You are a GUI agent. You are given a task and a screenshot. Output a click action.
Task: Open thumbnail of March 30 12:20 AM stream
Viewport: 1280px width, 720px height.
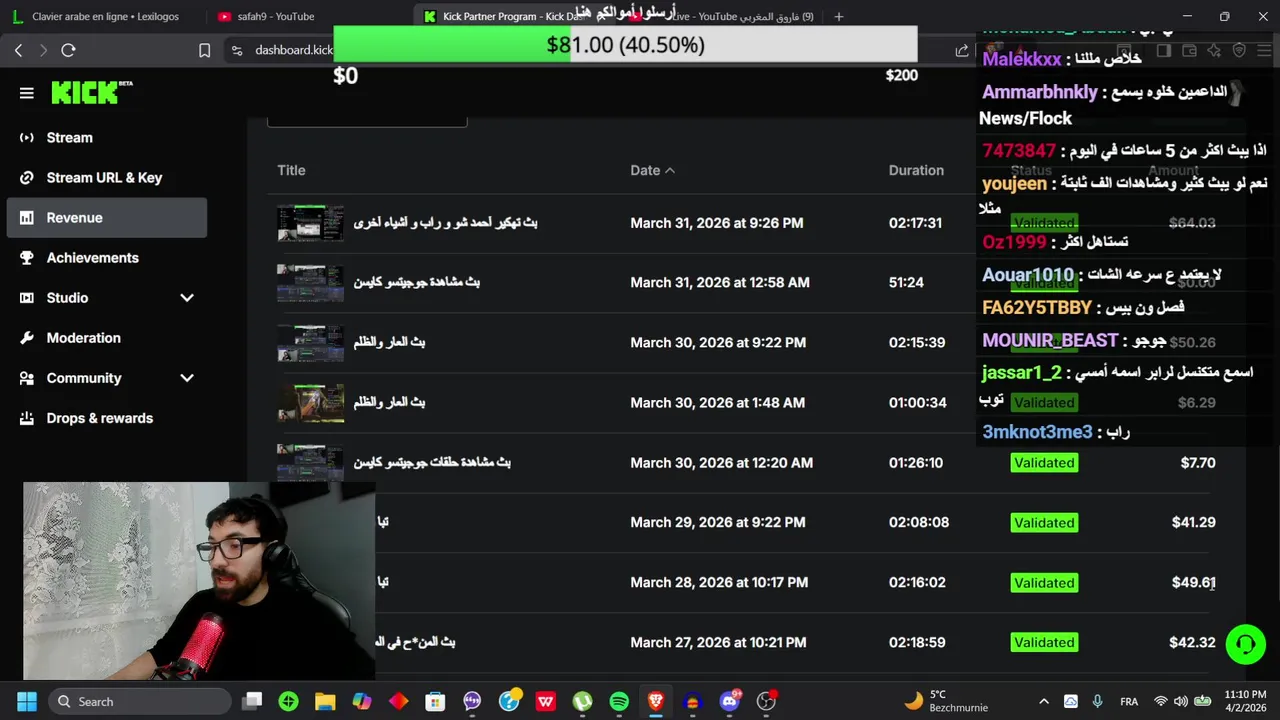pos(310,463)
